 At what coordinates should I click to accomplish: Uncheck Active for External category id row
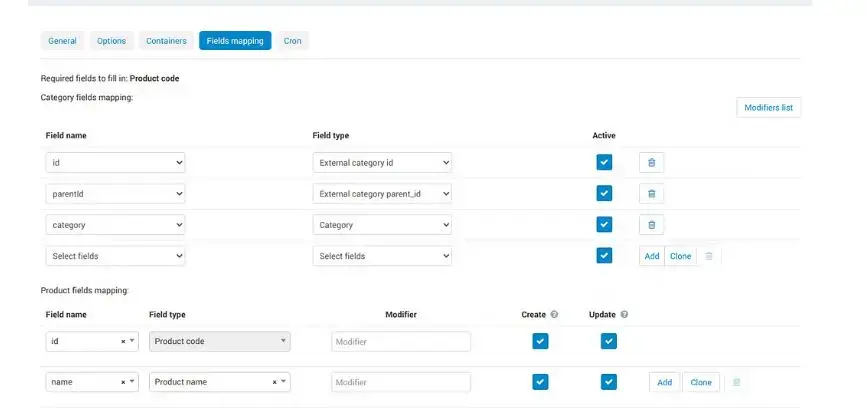click(x=604, y=162)
